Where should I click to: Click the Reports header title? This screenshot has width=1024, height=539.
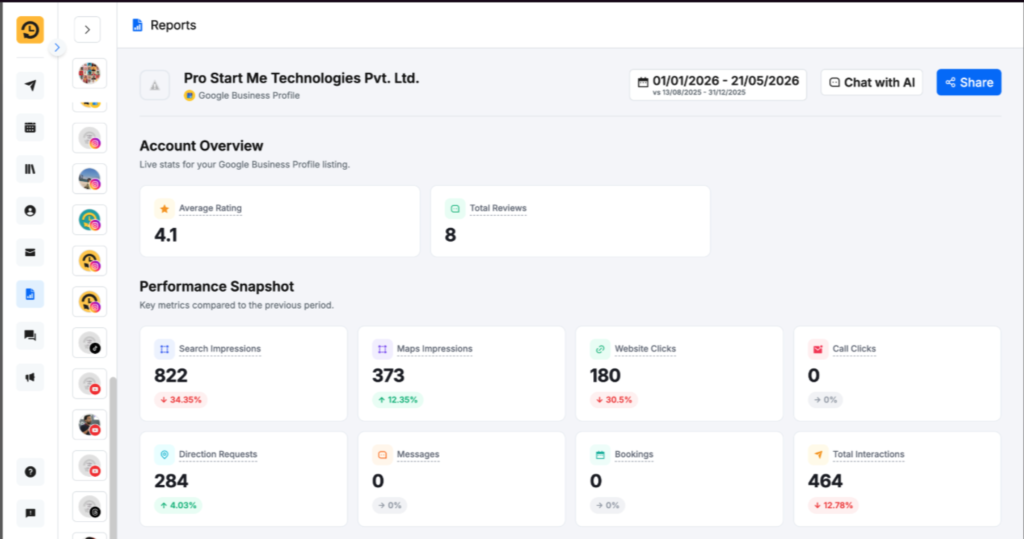coord(173,25)
